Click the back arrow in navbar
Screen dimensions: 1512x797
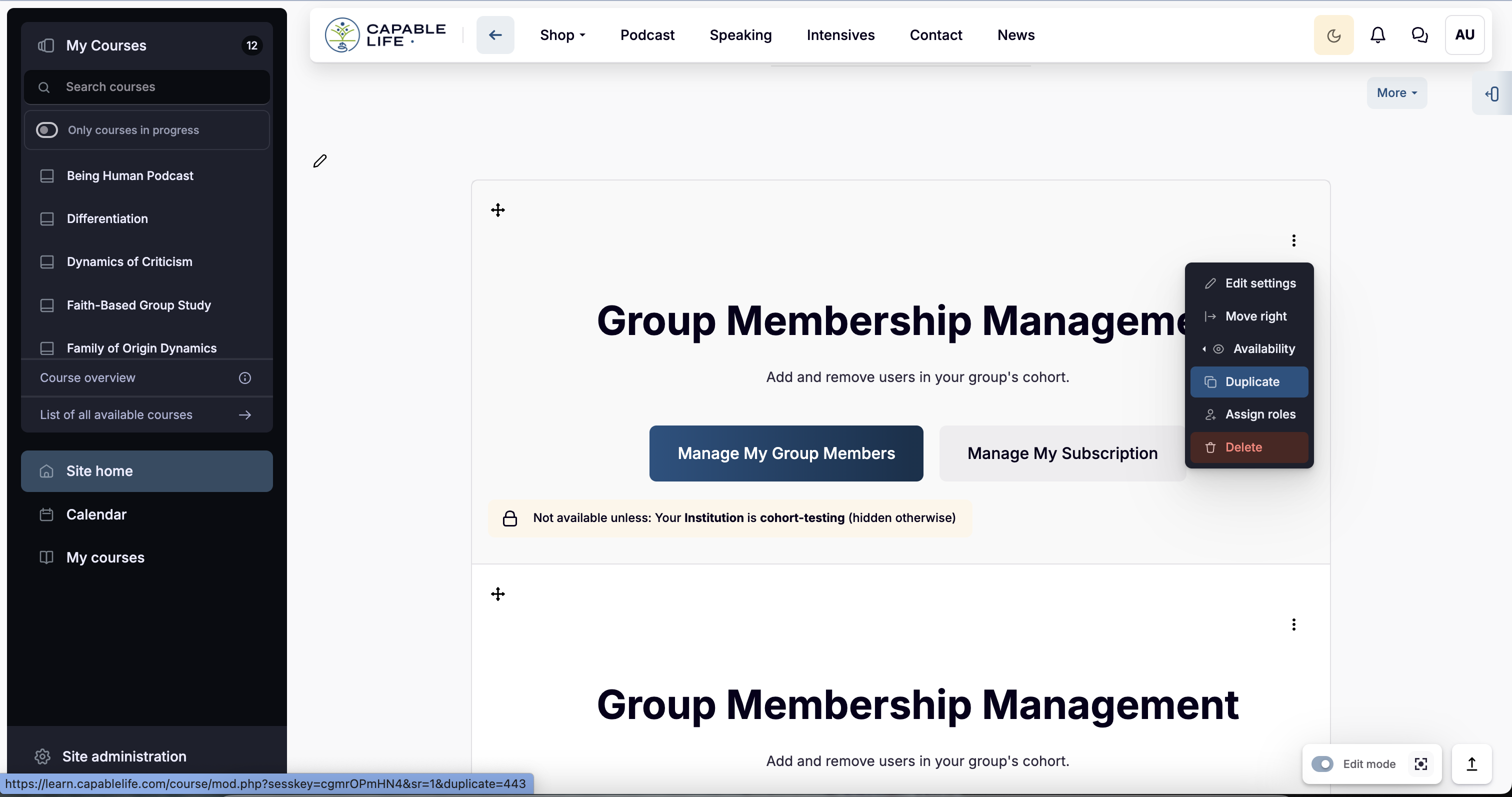coord(495,35)
